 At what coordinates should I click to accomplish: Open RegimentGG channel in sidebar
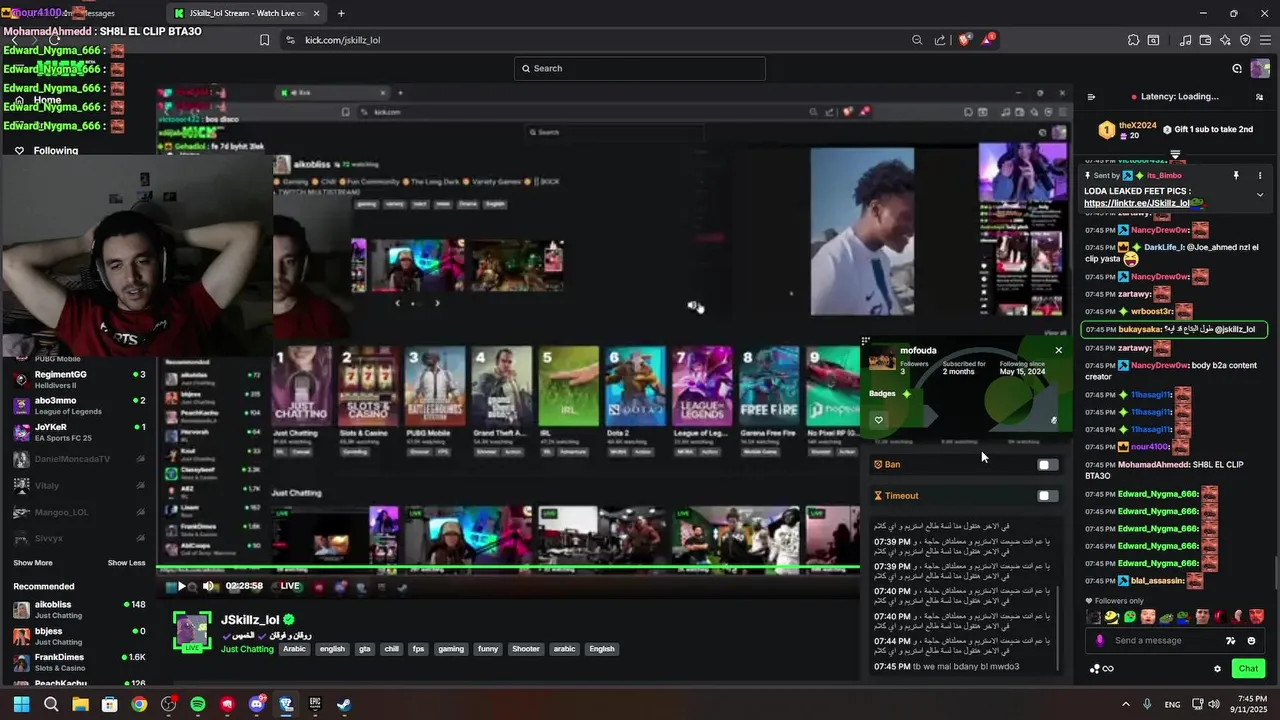point(80,379)
